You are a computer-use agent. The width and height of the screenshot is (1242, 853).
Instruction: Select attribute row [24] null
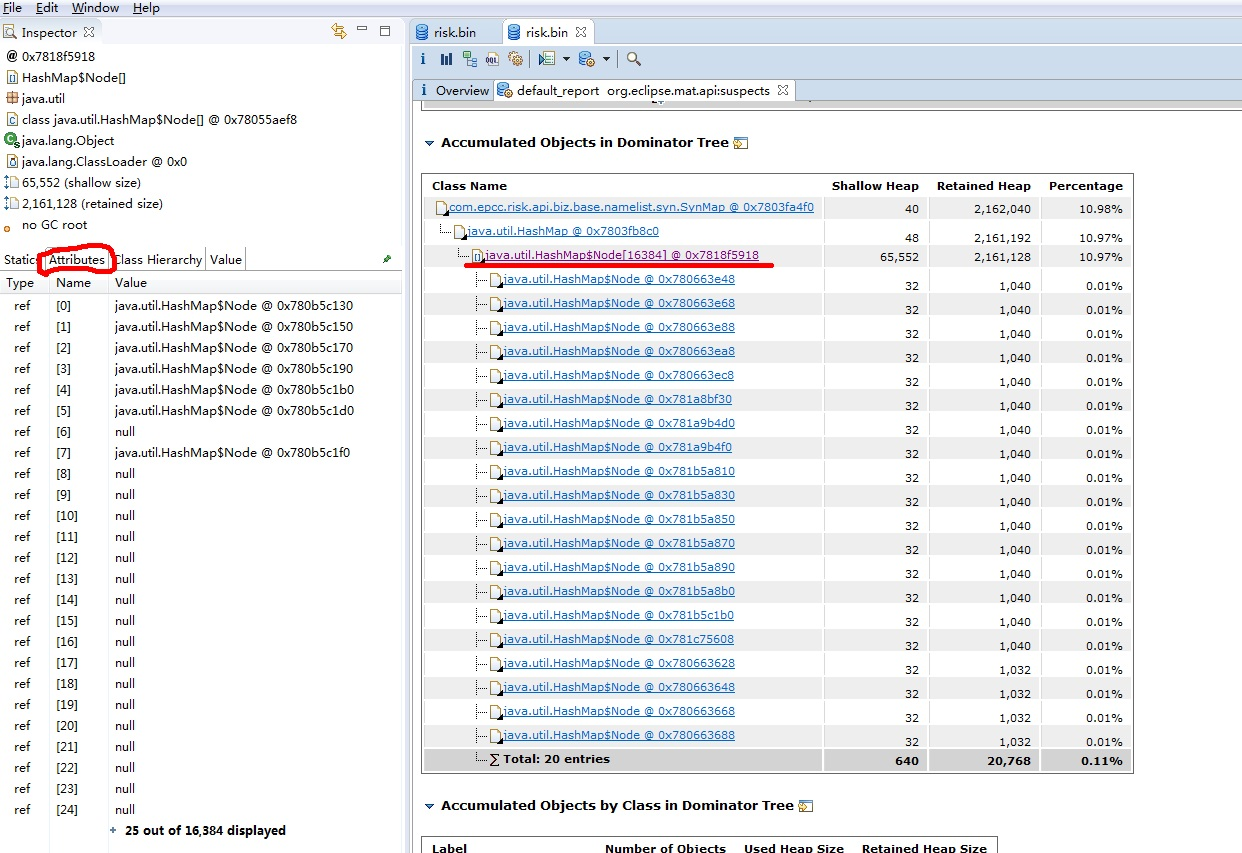(x=201, y=810)
